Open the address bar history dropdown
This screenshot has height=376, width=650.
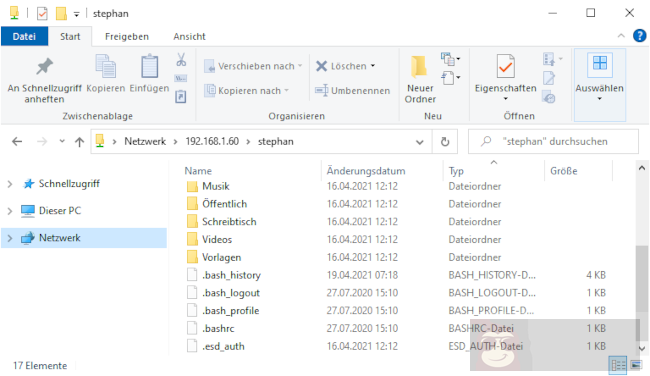click(x=420, y=142)
